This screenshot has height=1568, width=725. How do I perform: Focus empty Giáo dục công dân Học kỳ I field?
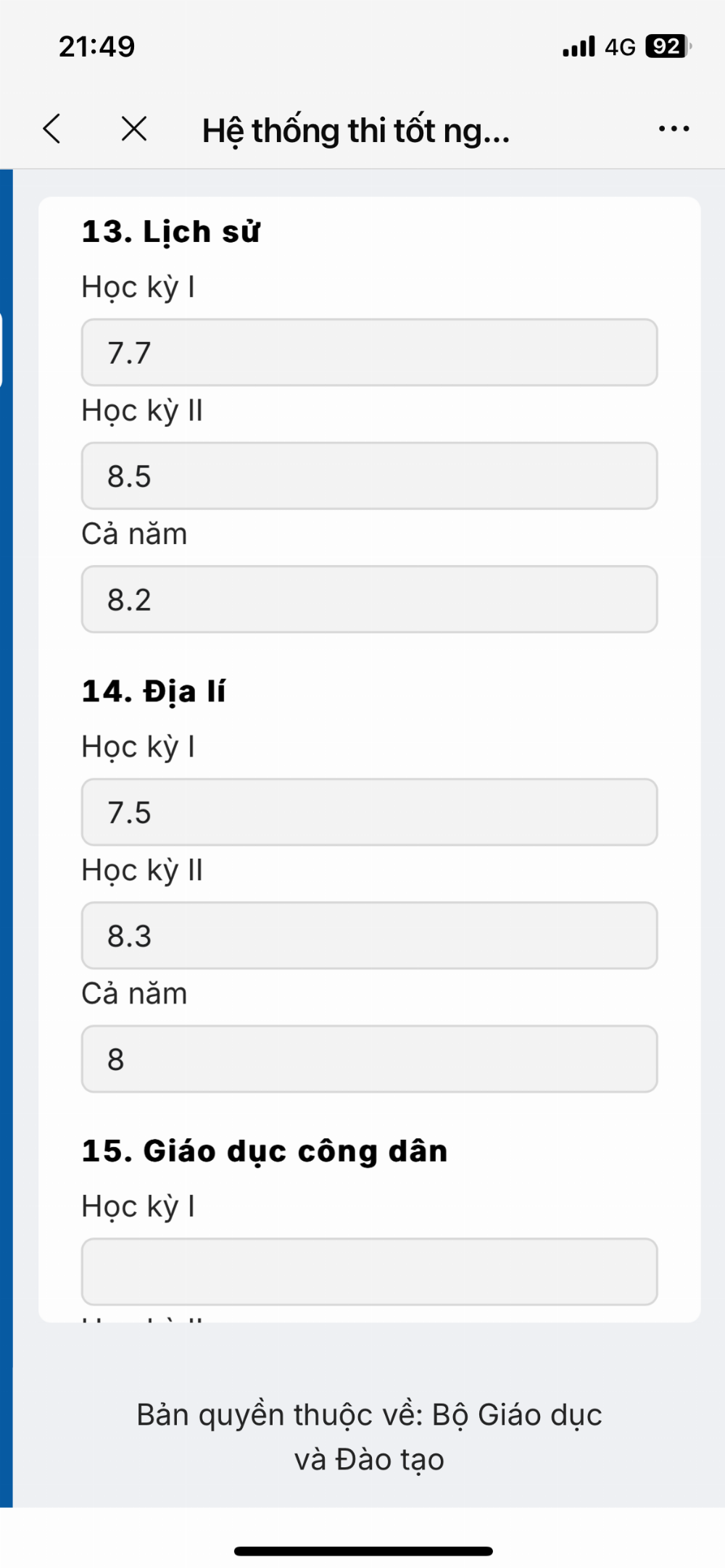tap(369, 1272)
